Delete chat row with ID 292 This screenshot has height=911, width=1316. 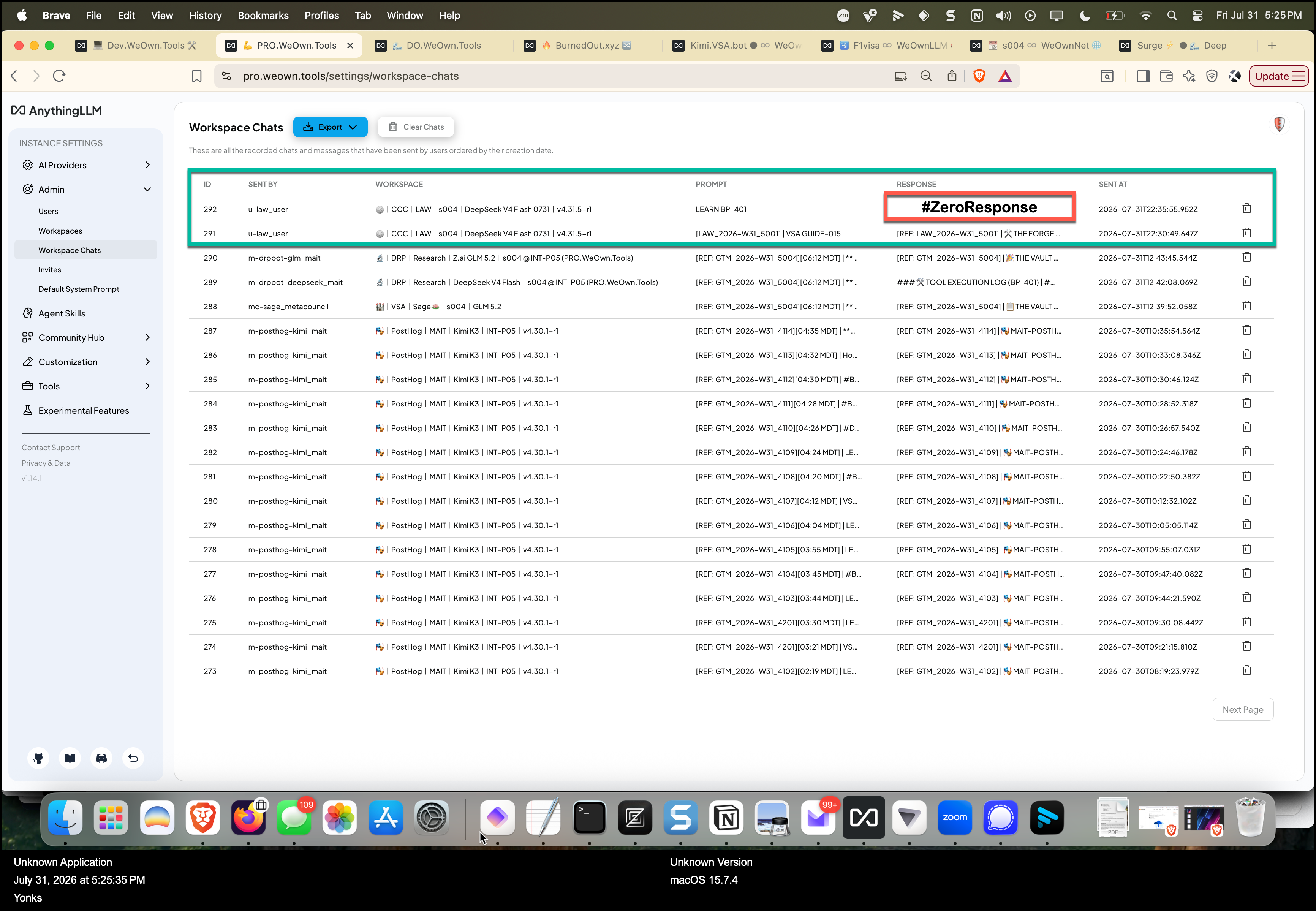[x=1247, y=208]
